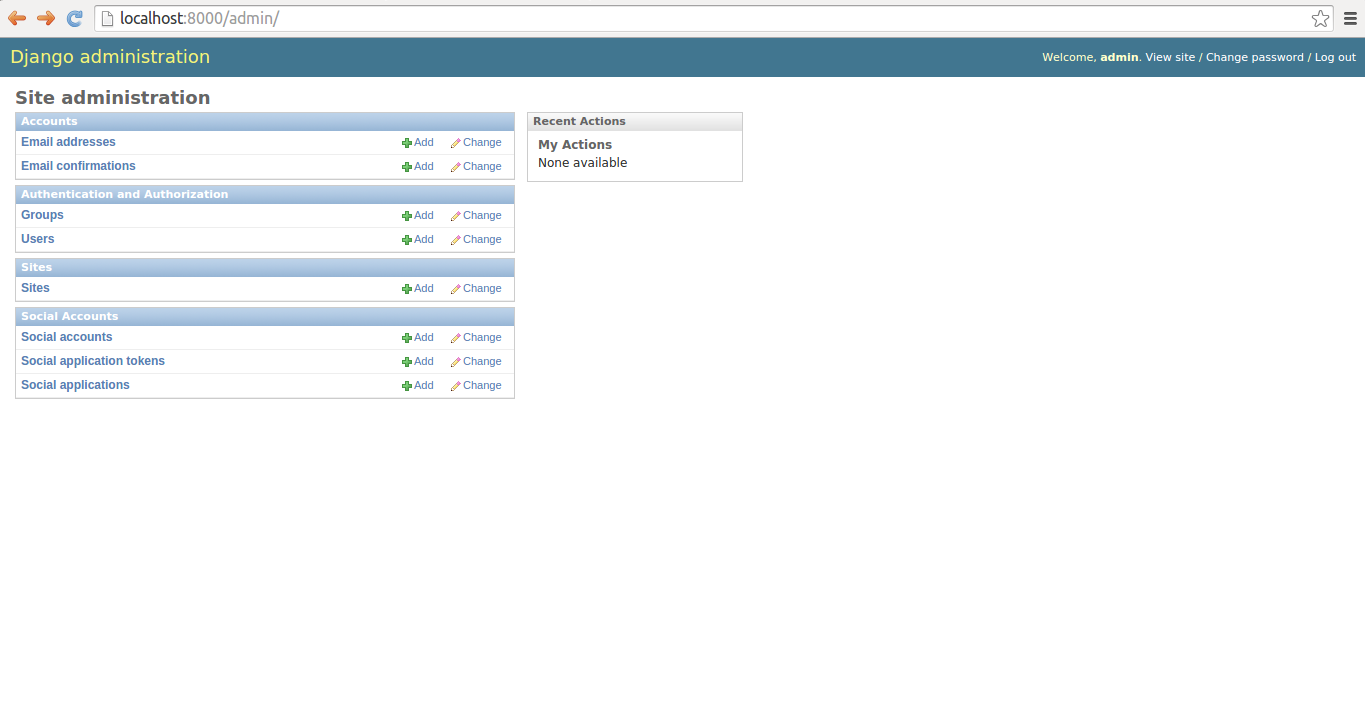Open Social applications model list
This screenshot has height=718, width=1365.
tap(75, 385)
